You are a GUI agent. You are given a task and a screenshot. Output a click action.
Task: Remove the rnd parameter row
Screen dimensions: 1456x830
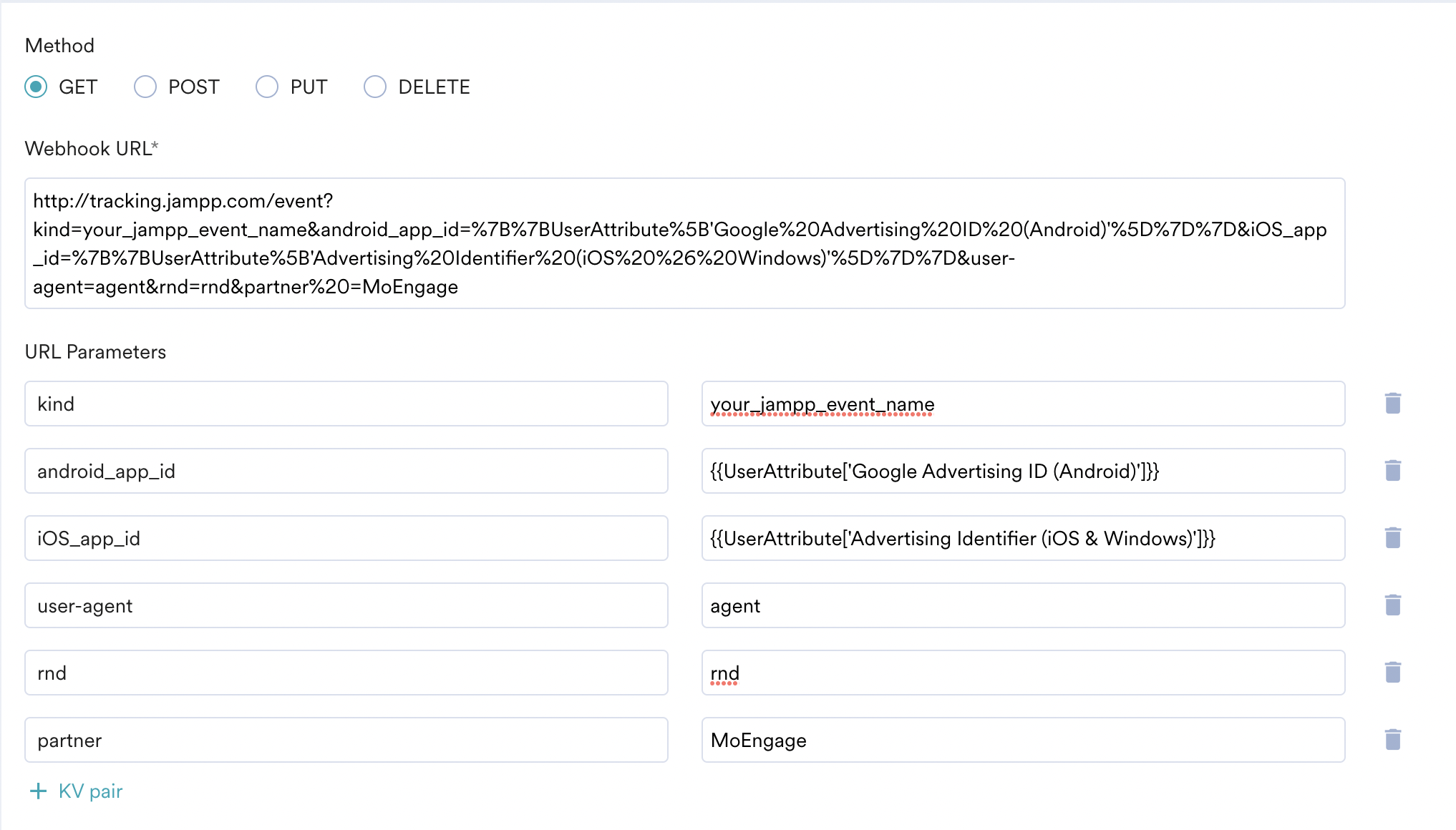[1393, 673]
